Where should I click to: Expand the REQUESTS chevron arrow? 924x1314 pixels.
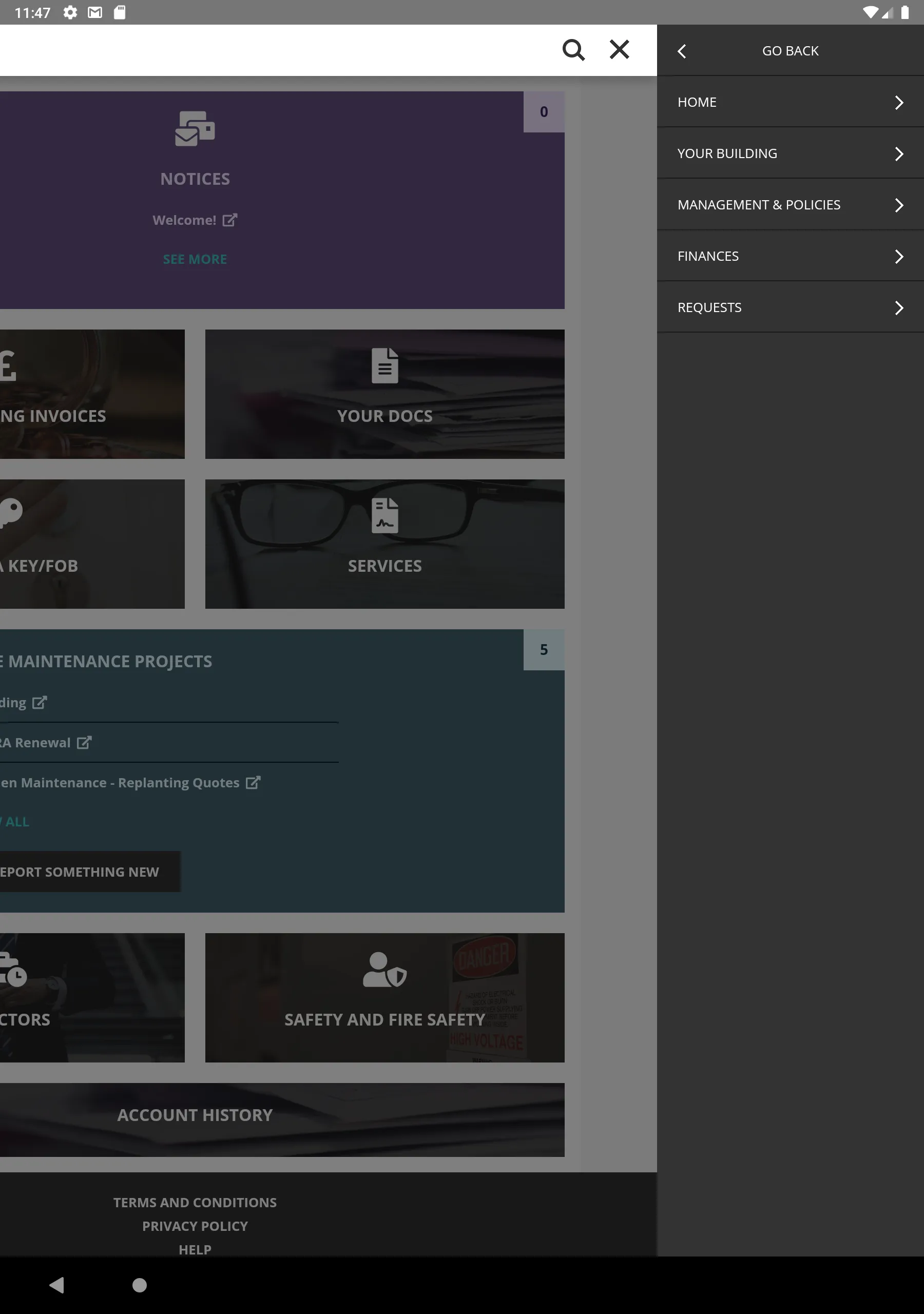[x=899, y=308]
